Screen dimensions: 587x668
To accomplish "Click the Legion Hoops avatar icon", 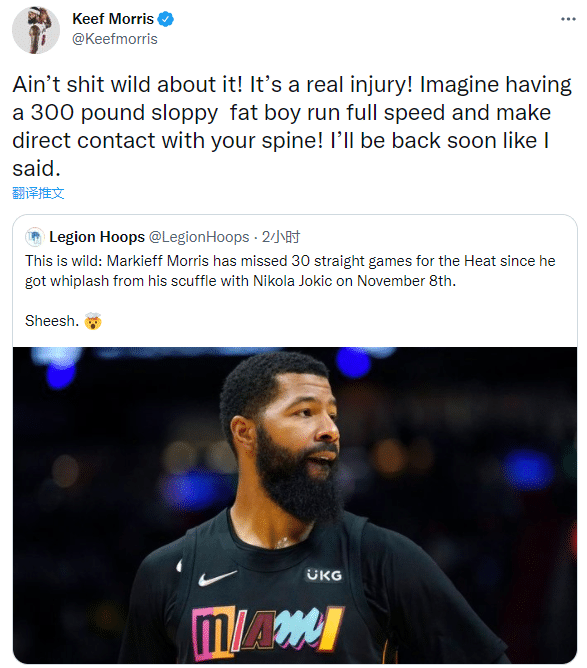I will (x=35, y=237).
